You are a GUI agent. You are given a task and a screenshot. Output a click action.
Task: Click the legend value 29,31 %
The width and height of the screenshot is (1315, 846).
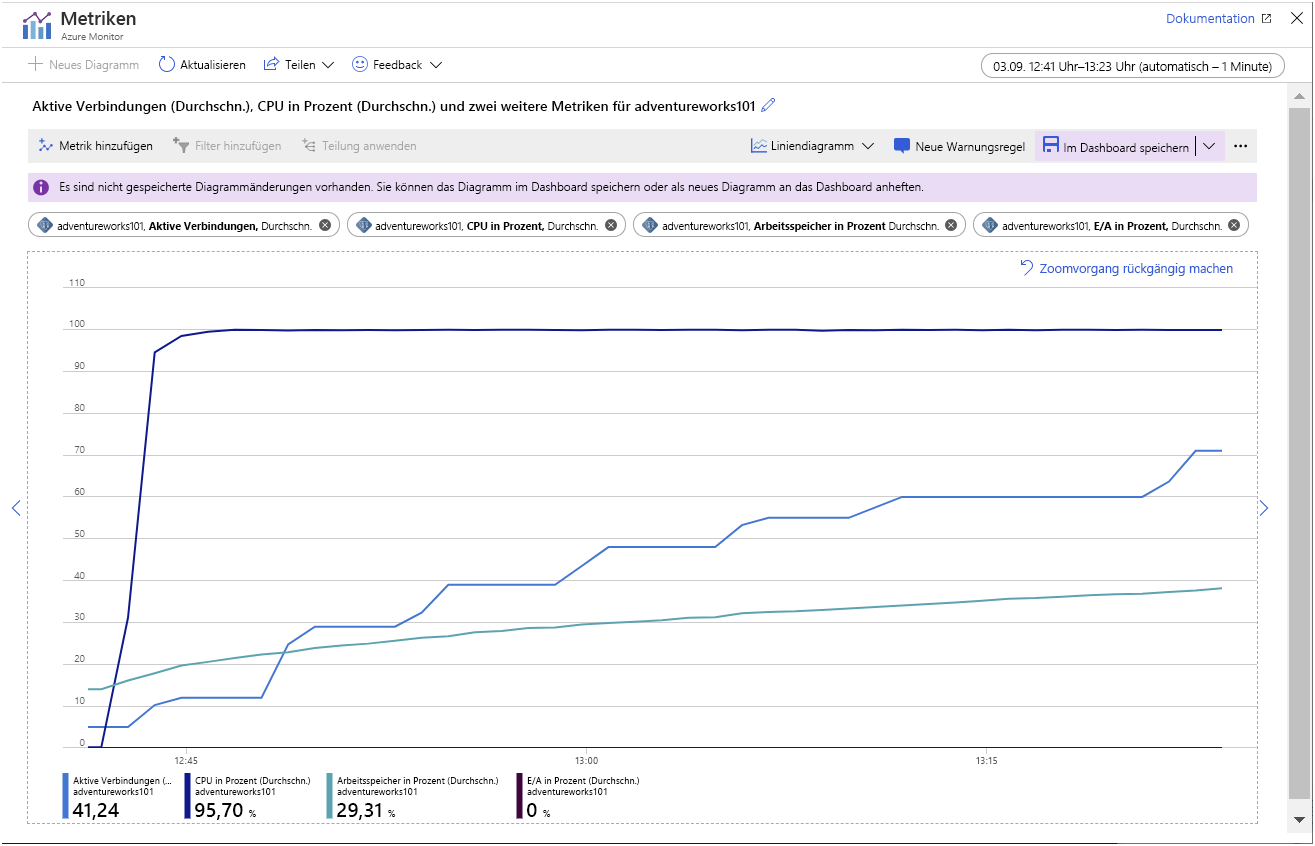tap(367, 810)
